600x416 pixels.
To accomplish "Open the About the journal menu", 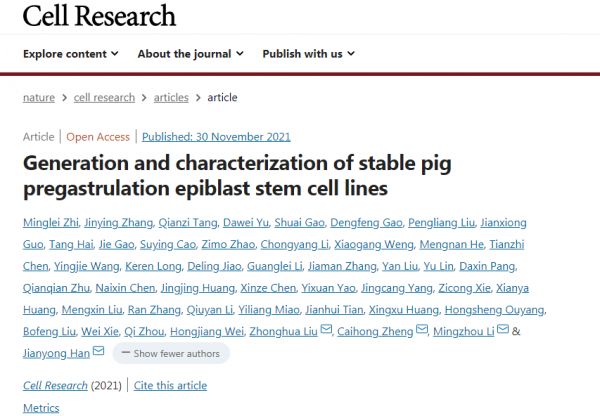I will [191, 54].
